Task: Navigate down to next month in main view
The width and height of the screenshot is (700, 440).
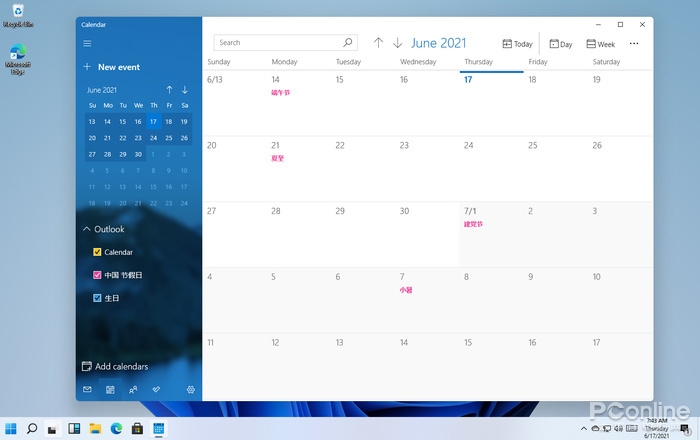Action: click(397, 43)
